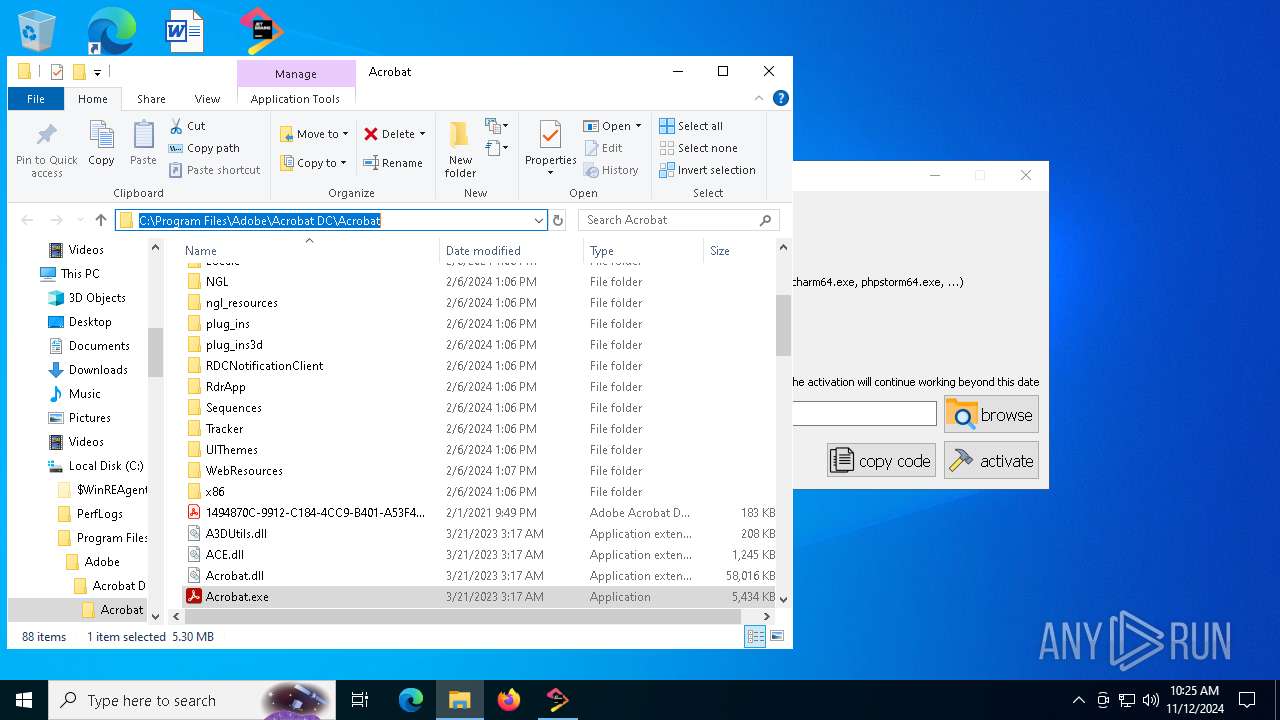
Task: Click Select all in ribbon
Action: pyautogui.click(x=691, y=126)
